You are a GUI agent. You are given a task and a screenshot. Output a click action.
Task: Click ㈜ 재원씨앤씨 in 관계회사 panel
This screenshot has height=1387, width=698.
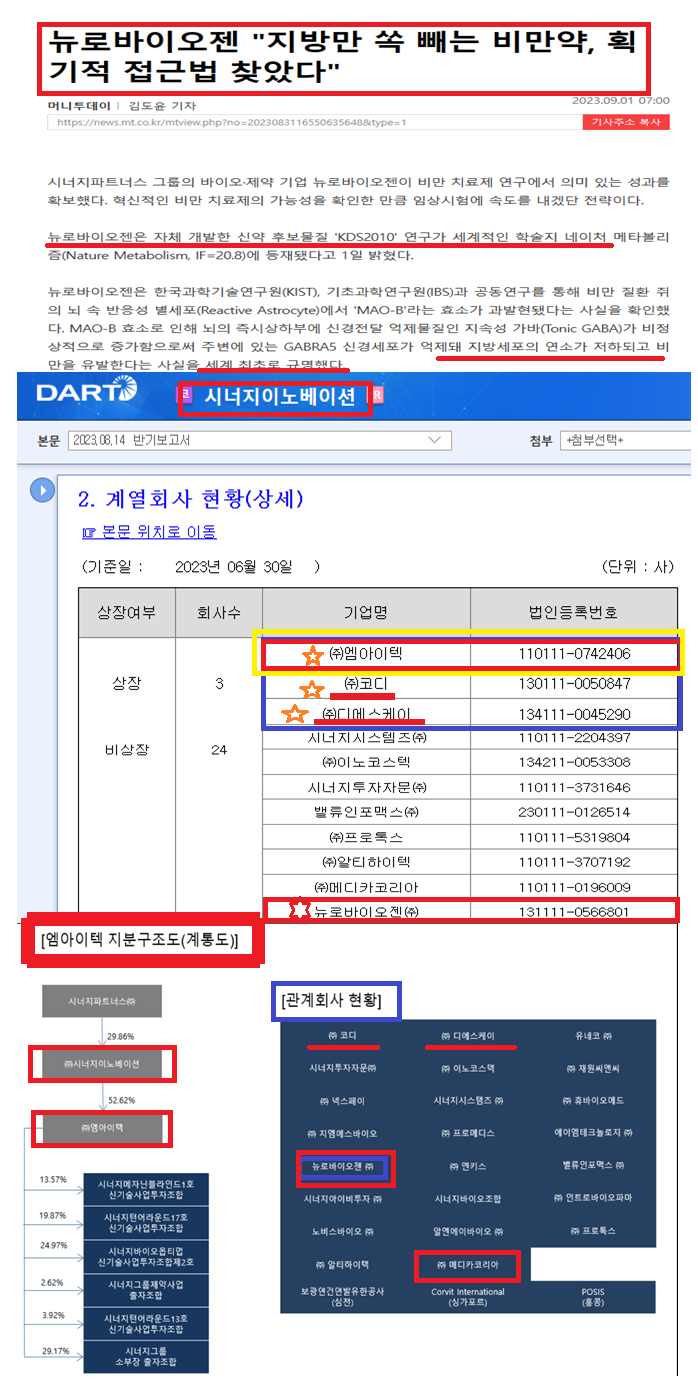tap(593, 1068)
